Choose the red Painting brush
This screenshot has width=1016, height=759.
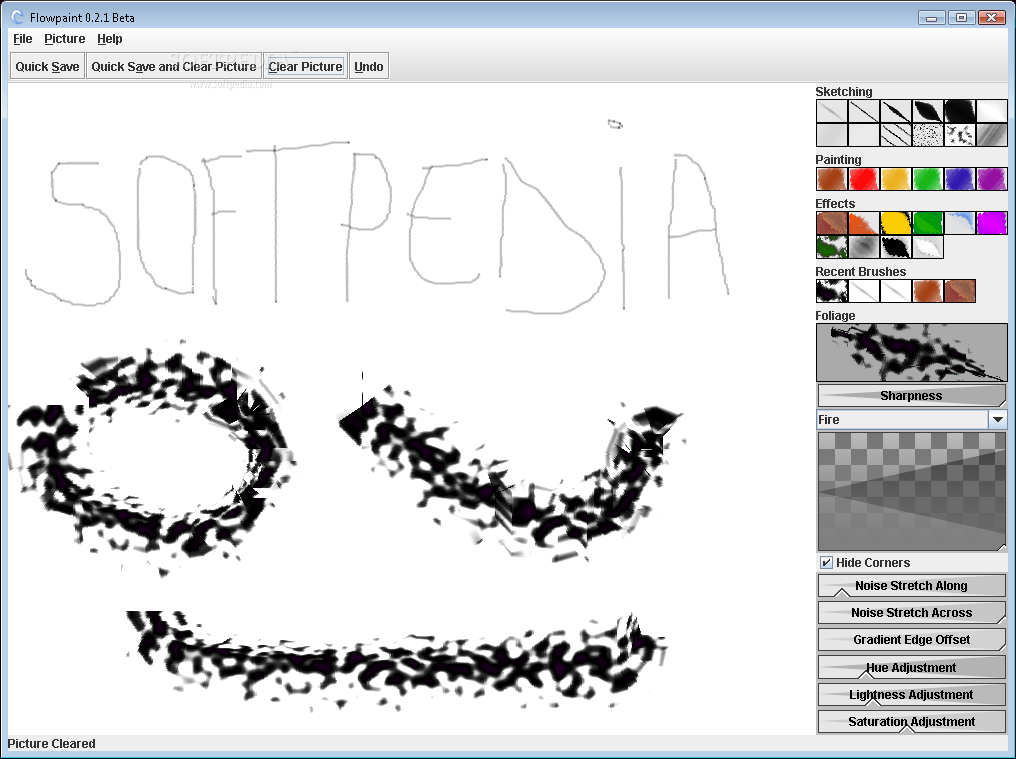point(864,179)
